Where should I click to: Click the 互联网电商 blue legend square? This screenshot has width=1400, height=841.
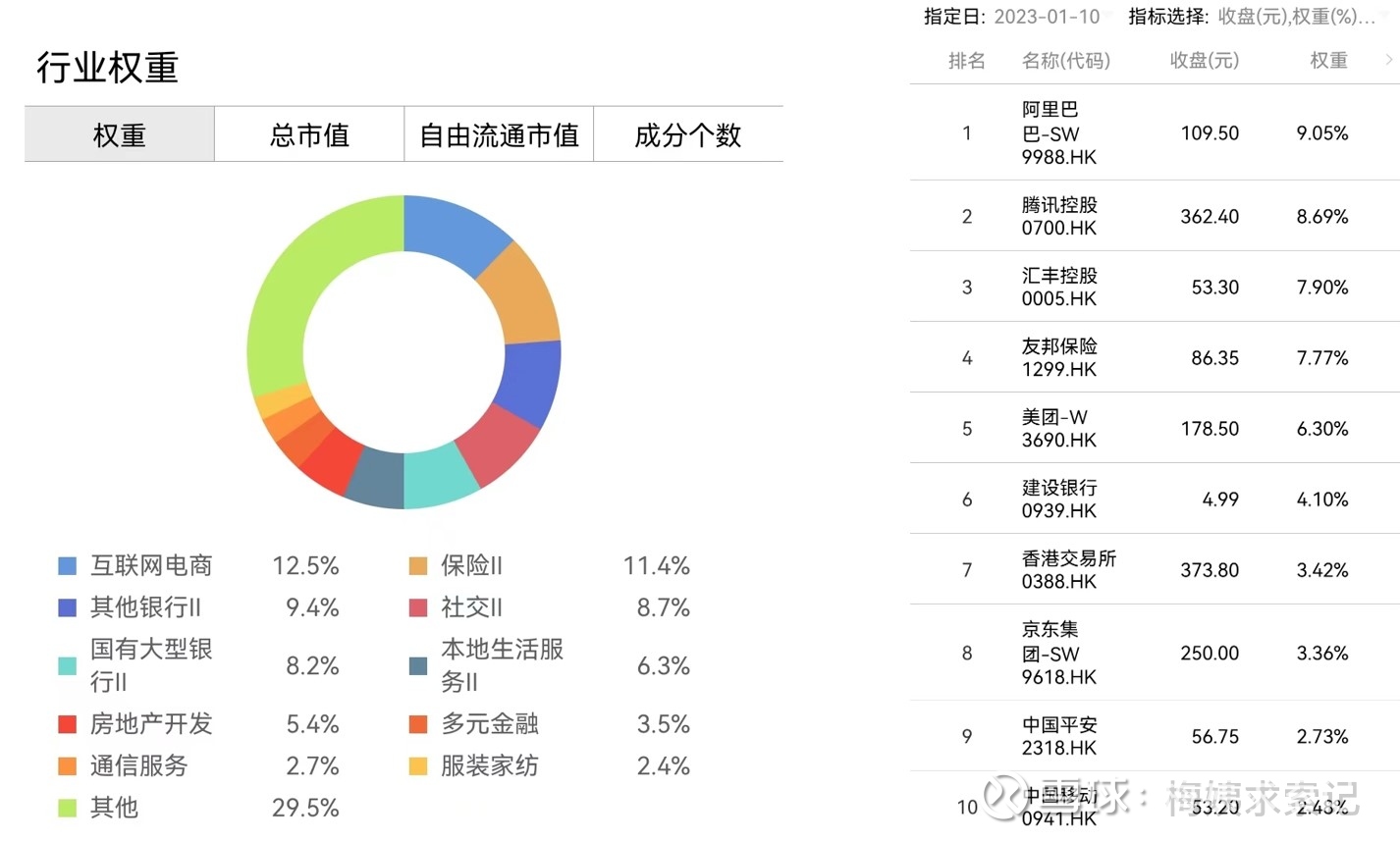[x=66, y=565]
